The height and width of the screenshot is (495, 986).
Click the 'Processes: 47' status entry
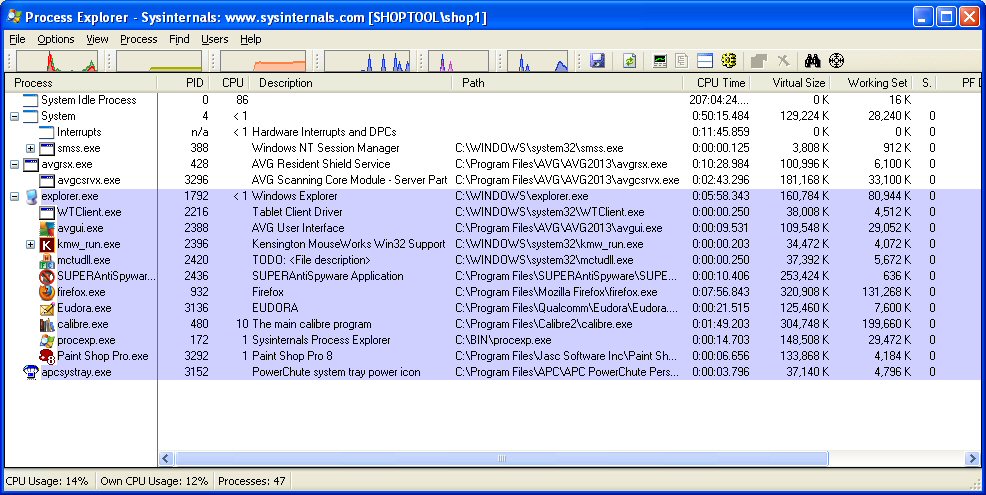click(x=252, y=481)
